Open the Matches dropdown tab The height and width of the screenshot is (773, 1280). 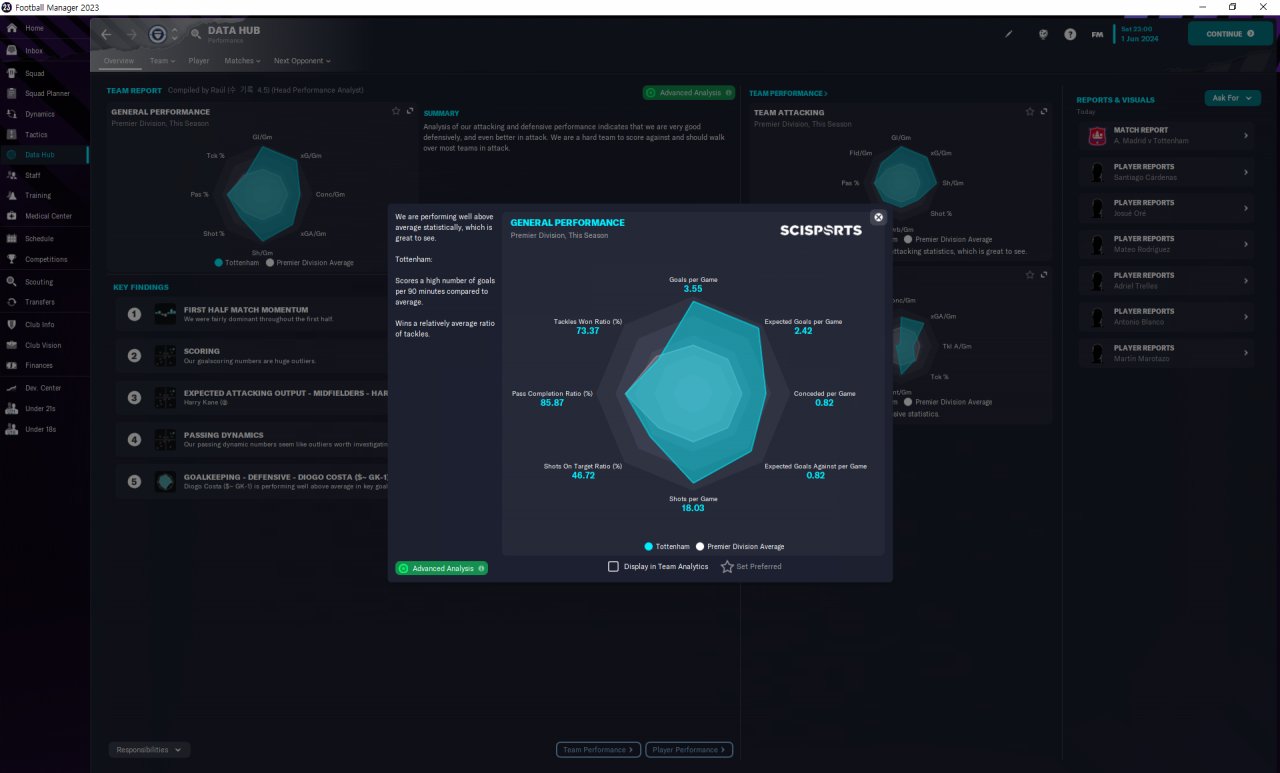pos(242,61)
